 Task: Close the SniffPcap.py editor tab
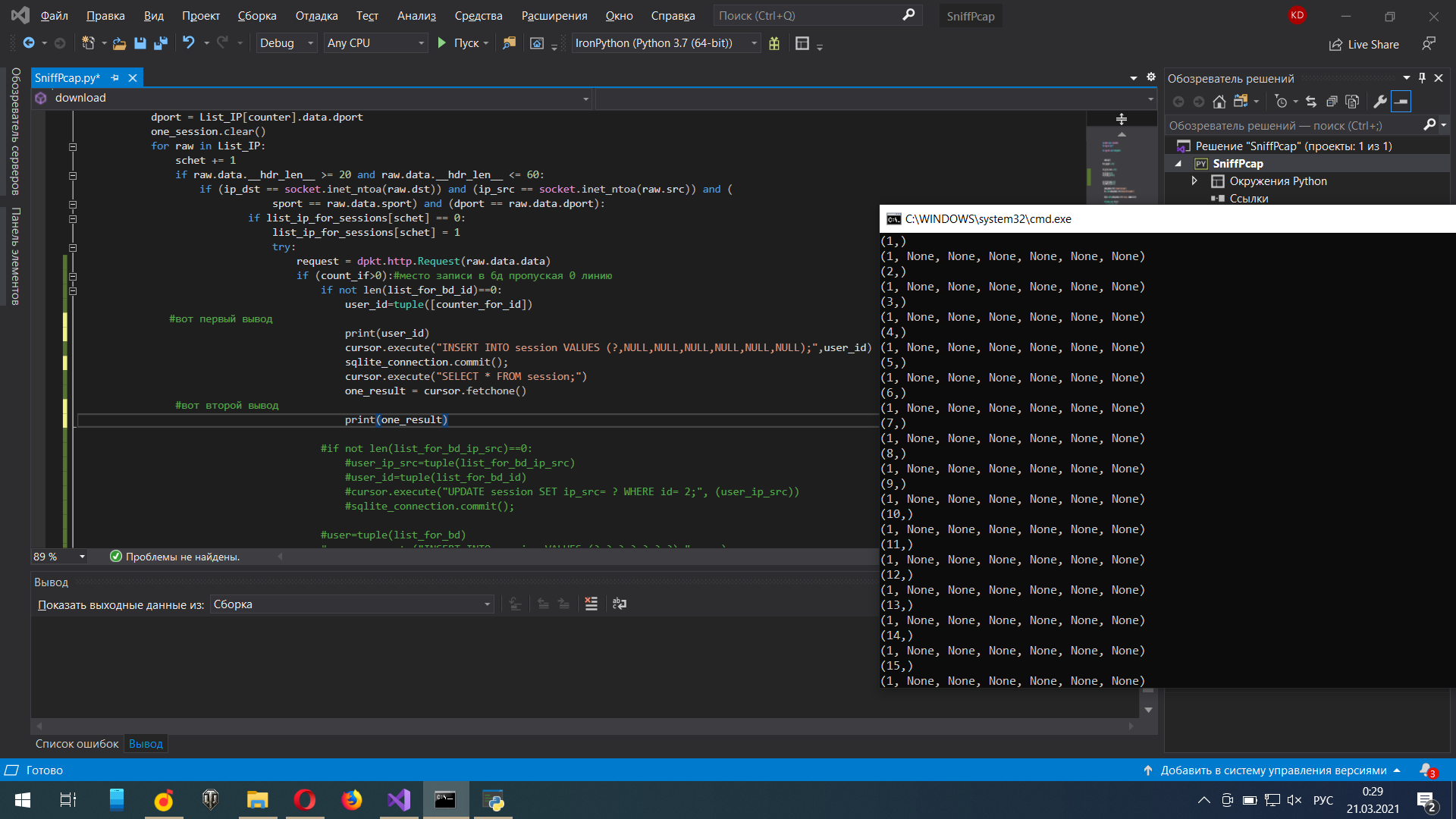tap(133, 78)
